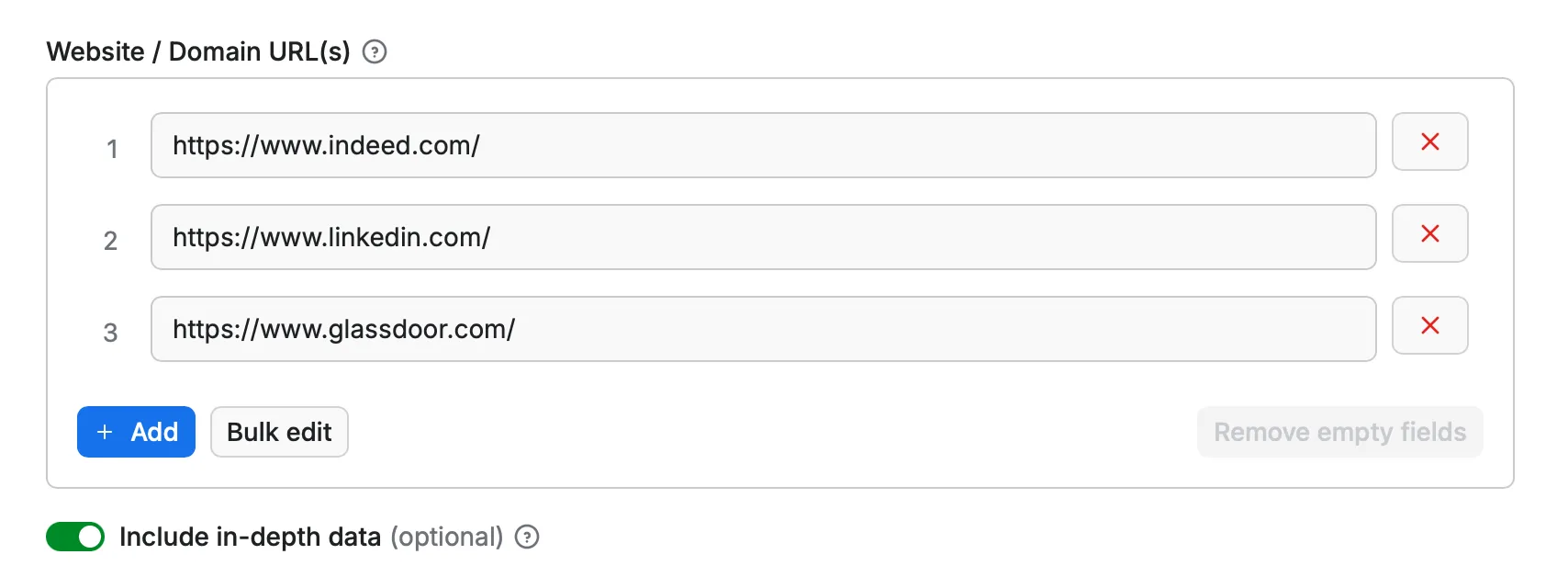Click the (optional) text beside the toggle
The image size is (1568, 577).
pyautogui.click(x=447, y=537)
